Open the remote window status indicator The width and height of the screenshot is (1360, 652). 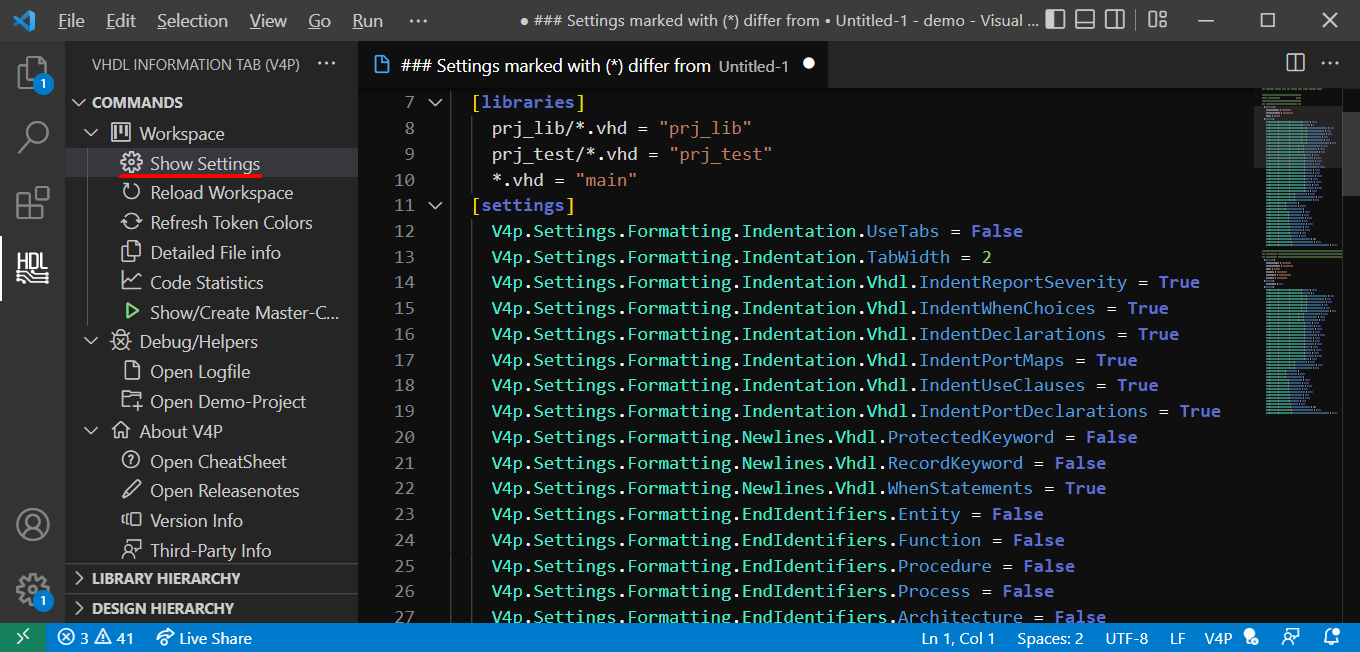point(22,638)
